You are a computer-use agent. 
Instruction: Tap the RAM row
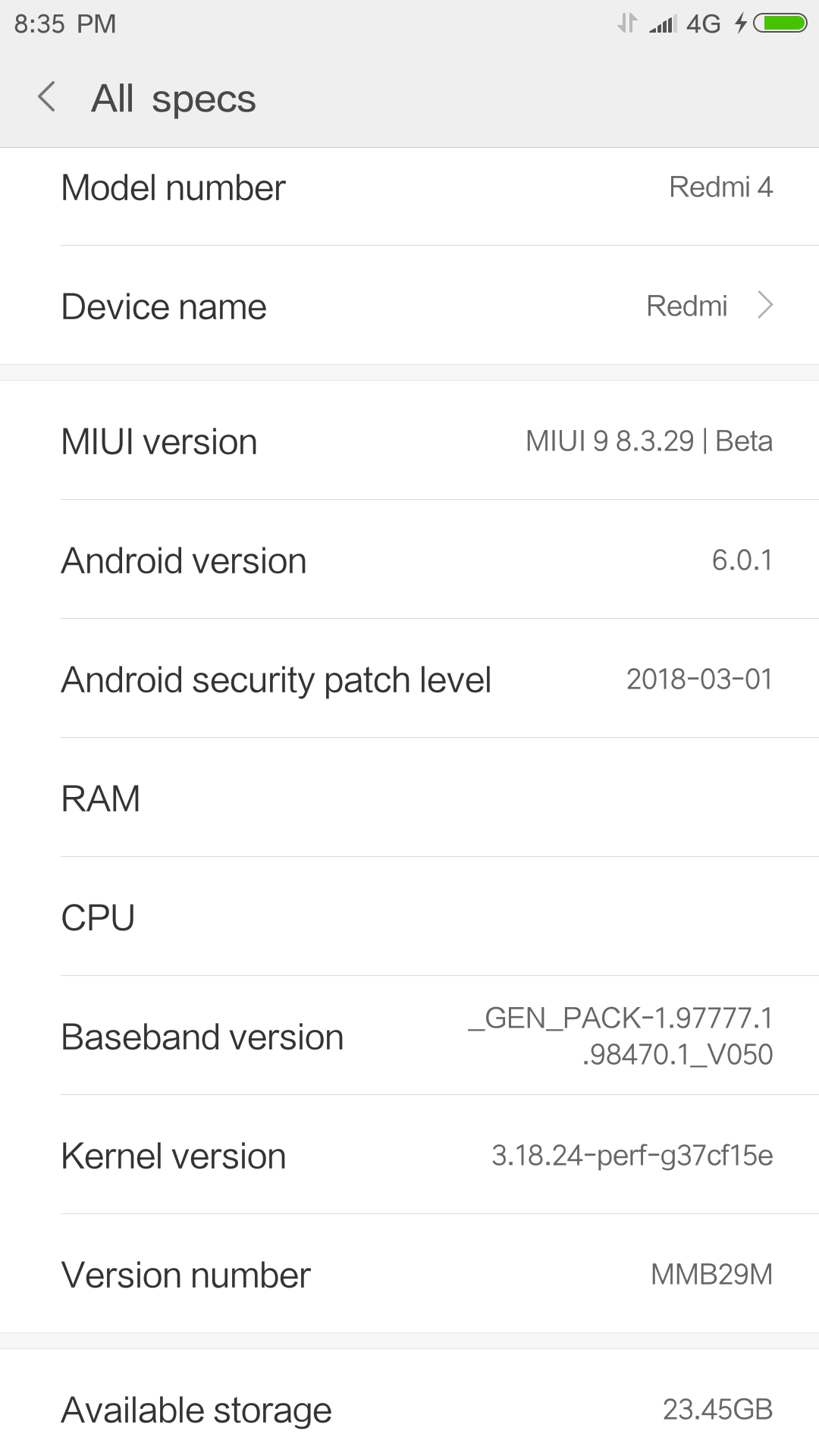coord(409,799)
